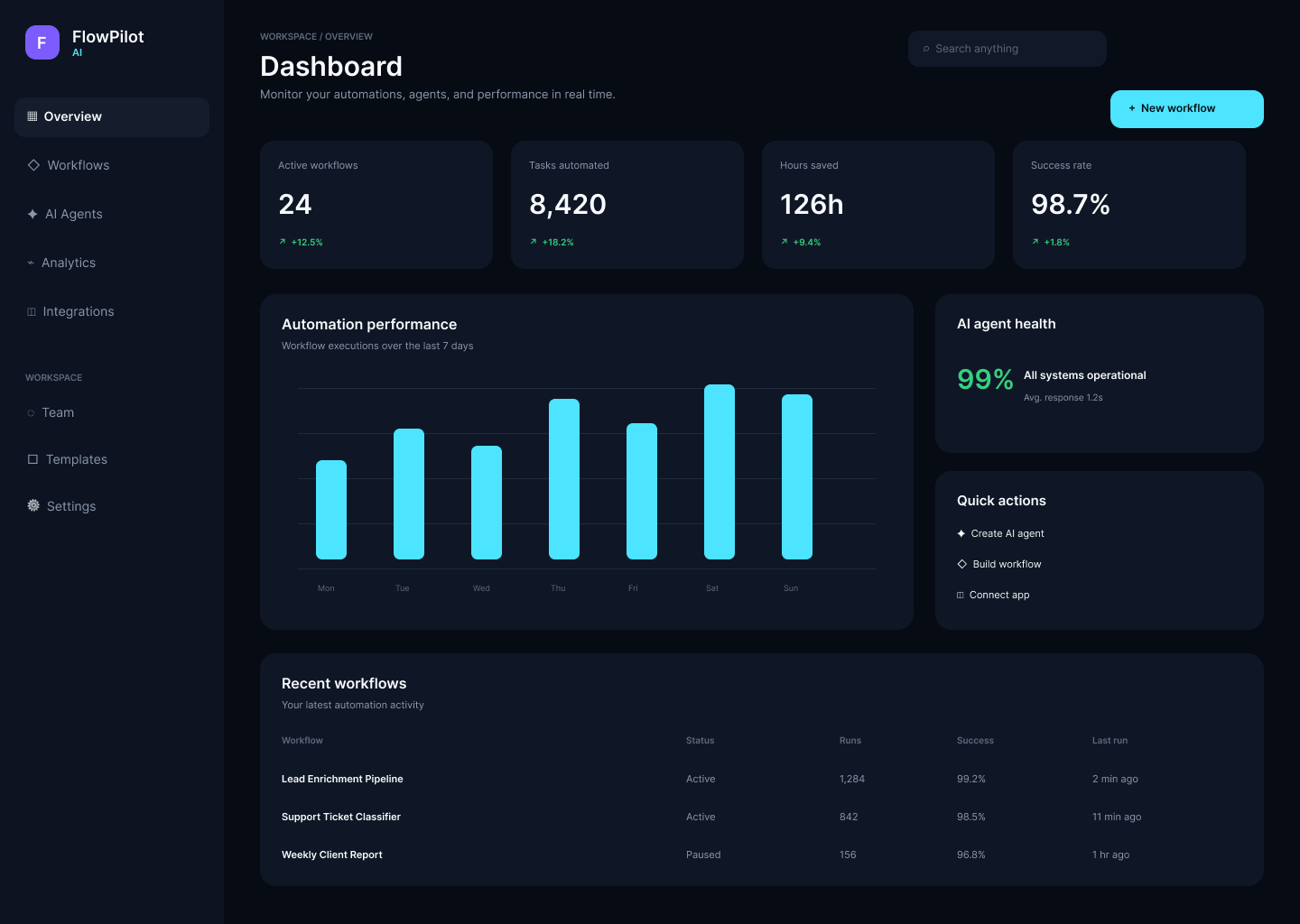Click the sparkle icon beside Create AI agent
Image resolution: width=1300 pixels, height=924 pixels.
[x=961, y=533]
